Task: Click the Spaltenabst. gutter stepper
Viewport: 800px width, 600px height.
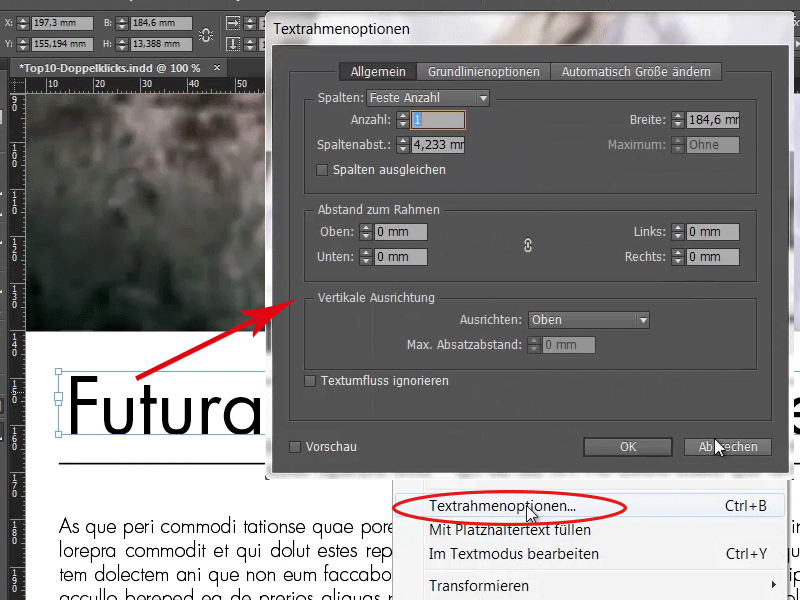Action: pyautogui.click(x=403, y=145)
